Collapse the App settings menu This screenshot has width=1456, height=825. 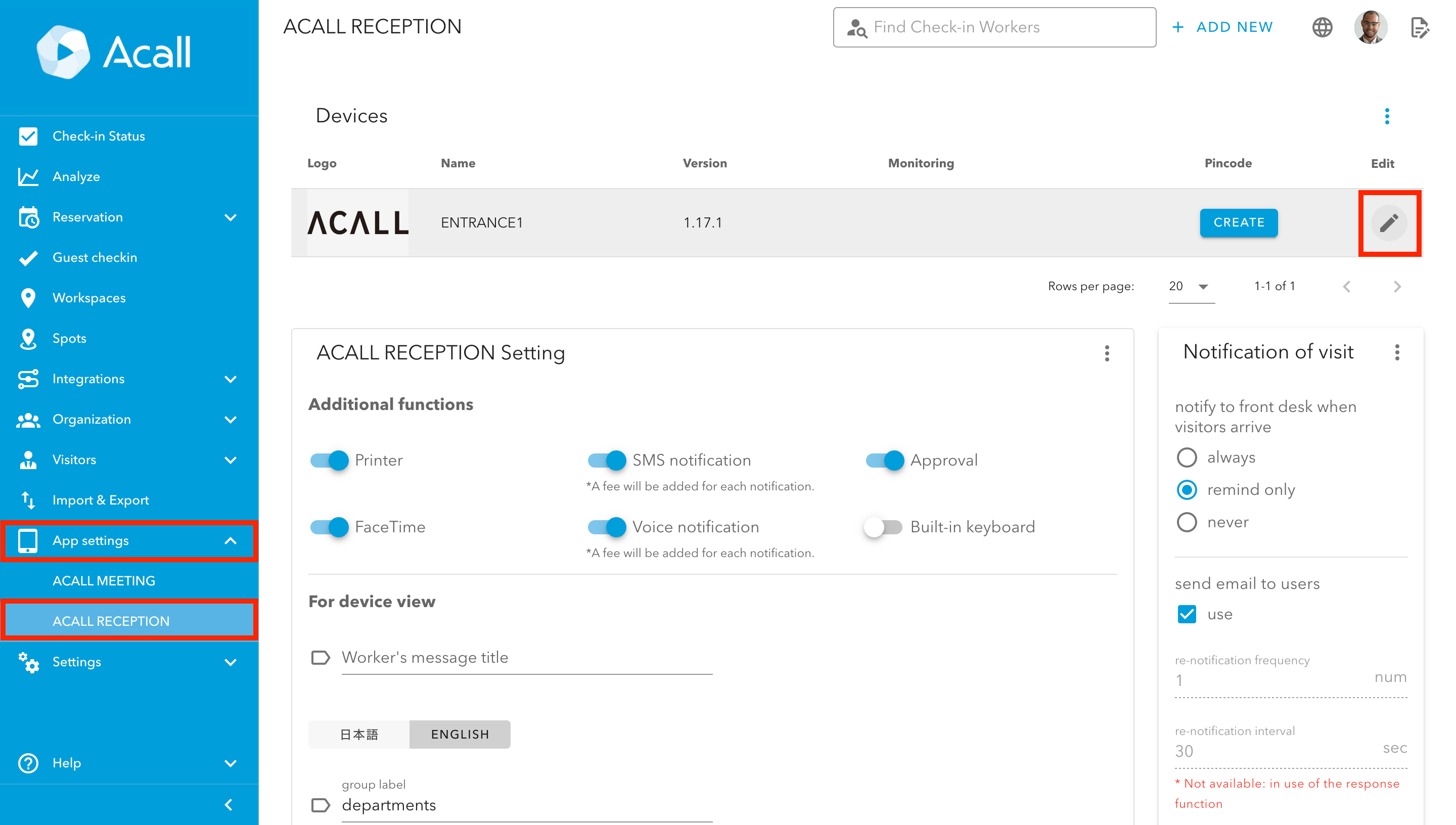point(230,540)
